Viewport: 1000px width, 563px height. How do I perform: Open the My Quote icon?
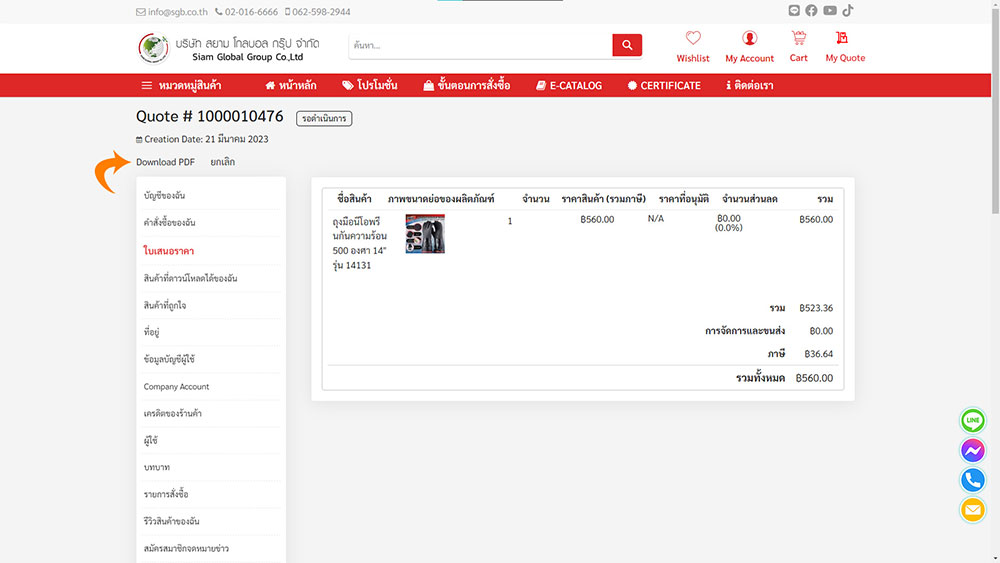pos(844,39)
